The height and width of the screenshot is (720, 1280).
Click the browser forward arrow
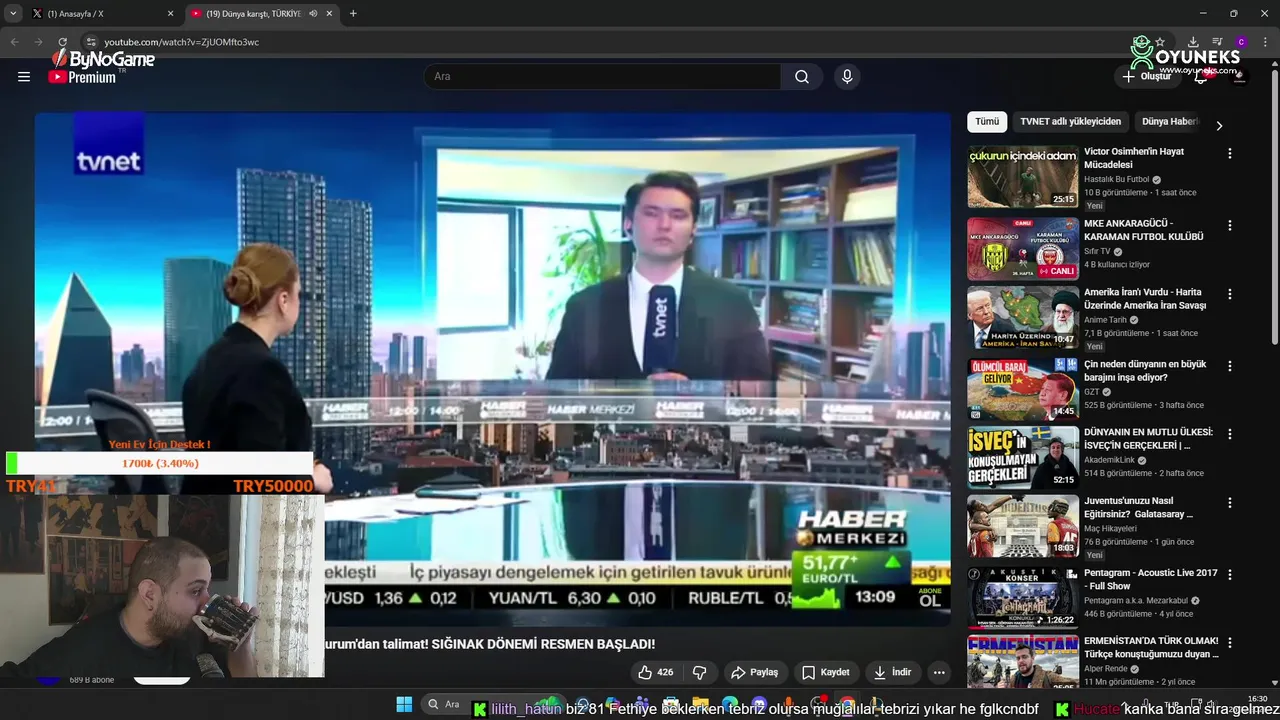point(38,42)
